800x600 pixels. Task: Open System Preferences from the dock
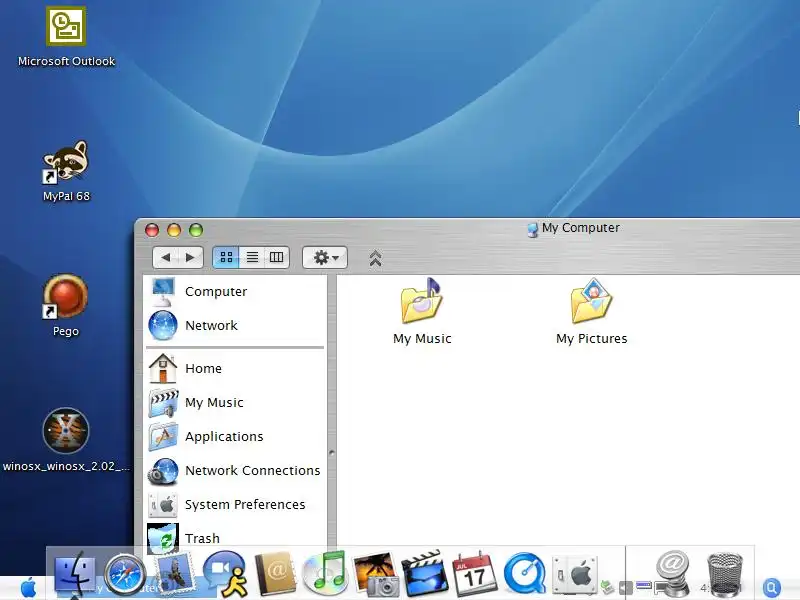(575, 574)
